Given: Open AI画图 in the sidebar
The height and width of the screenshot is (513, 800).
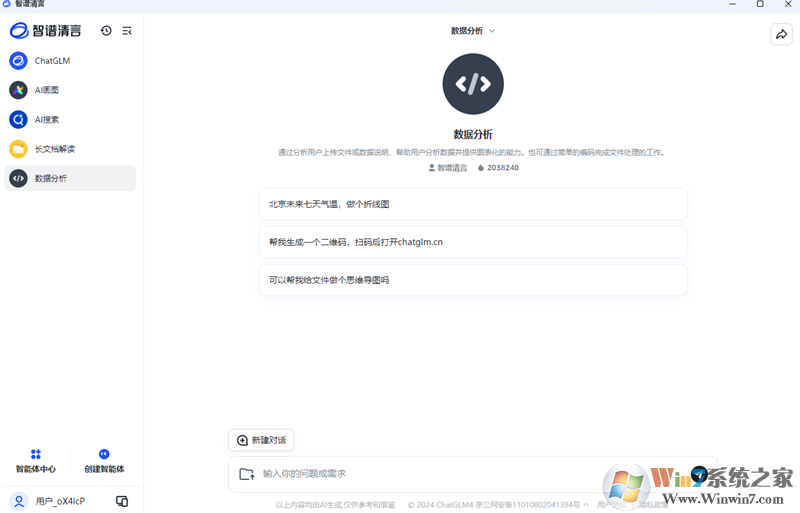Looking at the screenshot, I should pos(70,90).
